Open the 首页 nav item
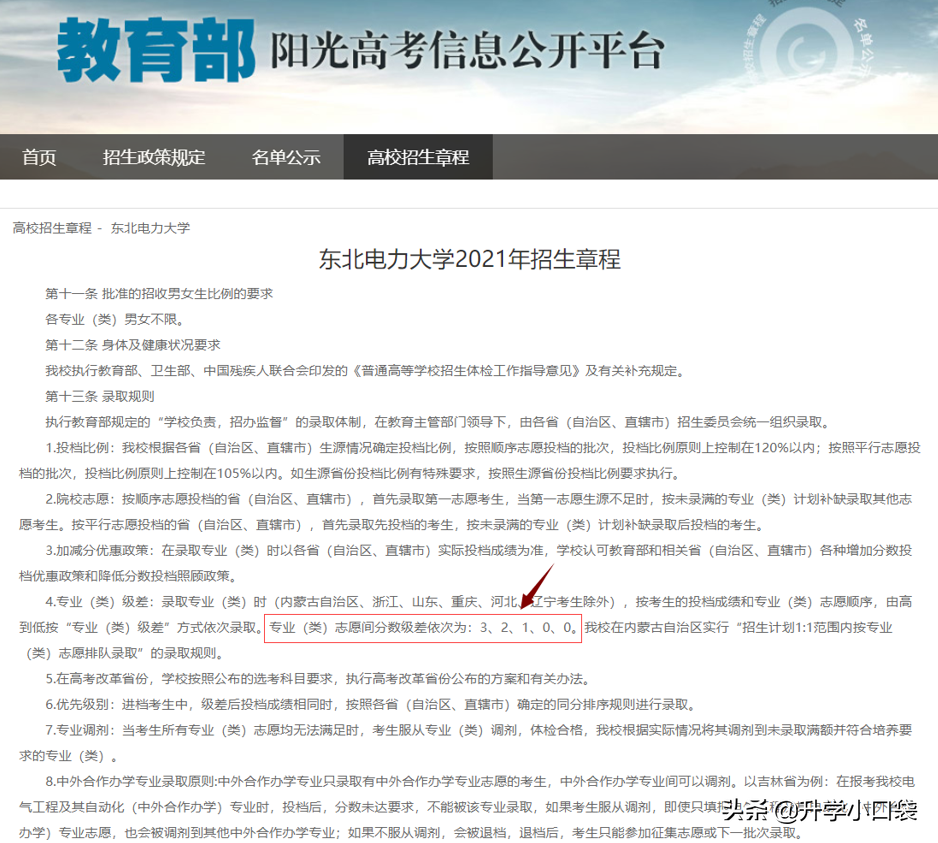This screenshot has width=938, height=843. pyautogui.click(x=39, y=157)
